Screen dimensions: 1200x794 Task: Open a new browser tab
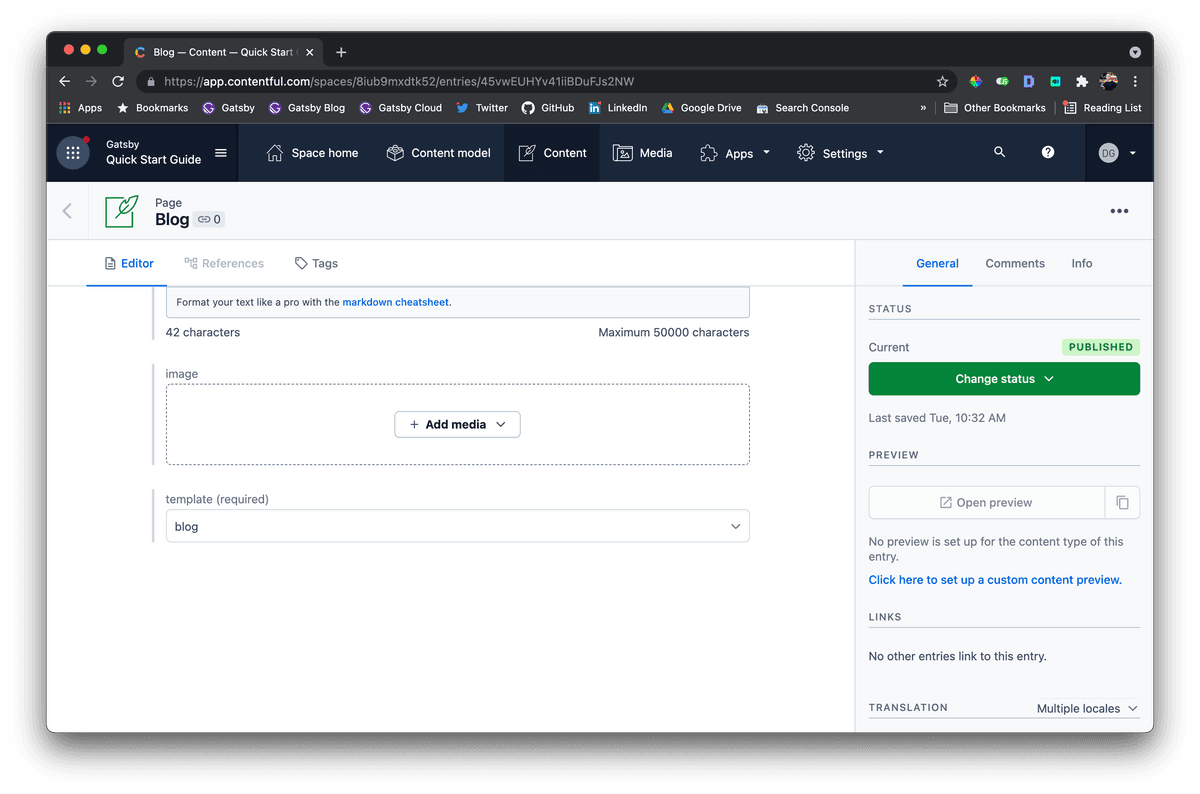tap(341, 52)
